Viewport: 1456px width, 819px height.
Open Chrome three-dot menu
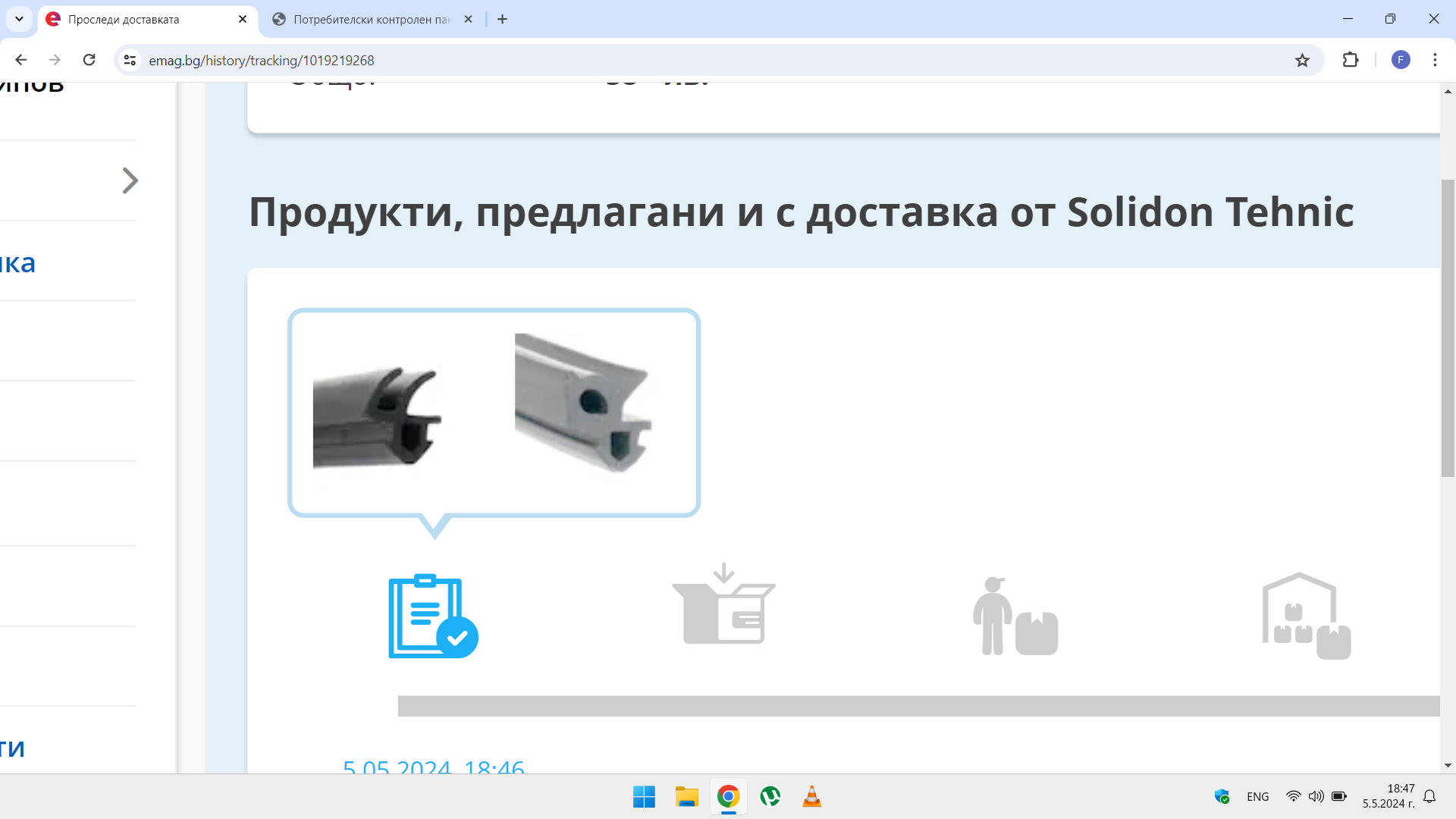1435,60
